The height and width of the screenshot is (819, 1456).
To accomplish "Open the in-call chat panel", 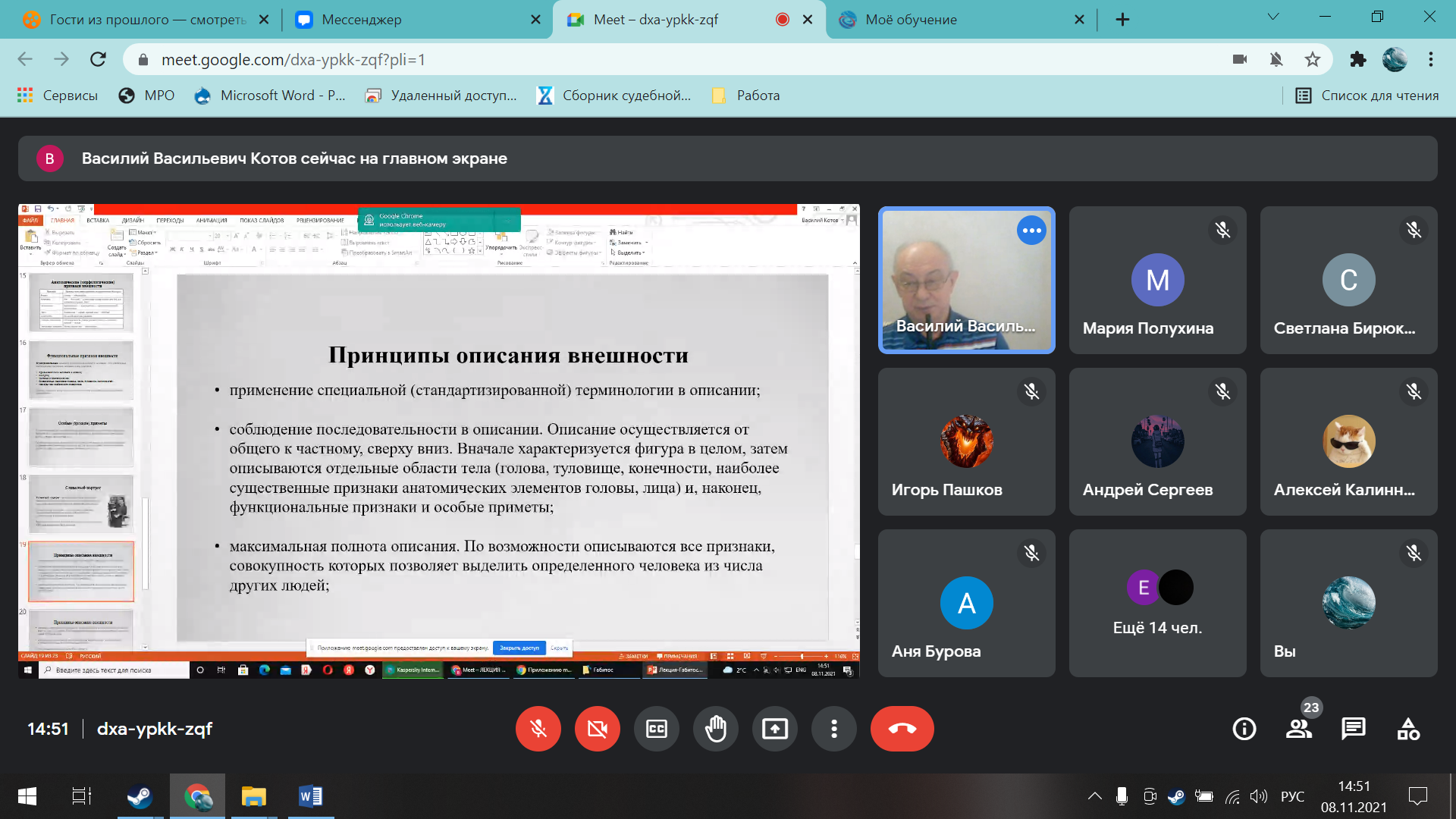I will (x=1354, y=729).
